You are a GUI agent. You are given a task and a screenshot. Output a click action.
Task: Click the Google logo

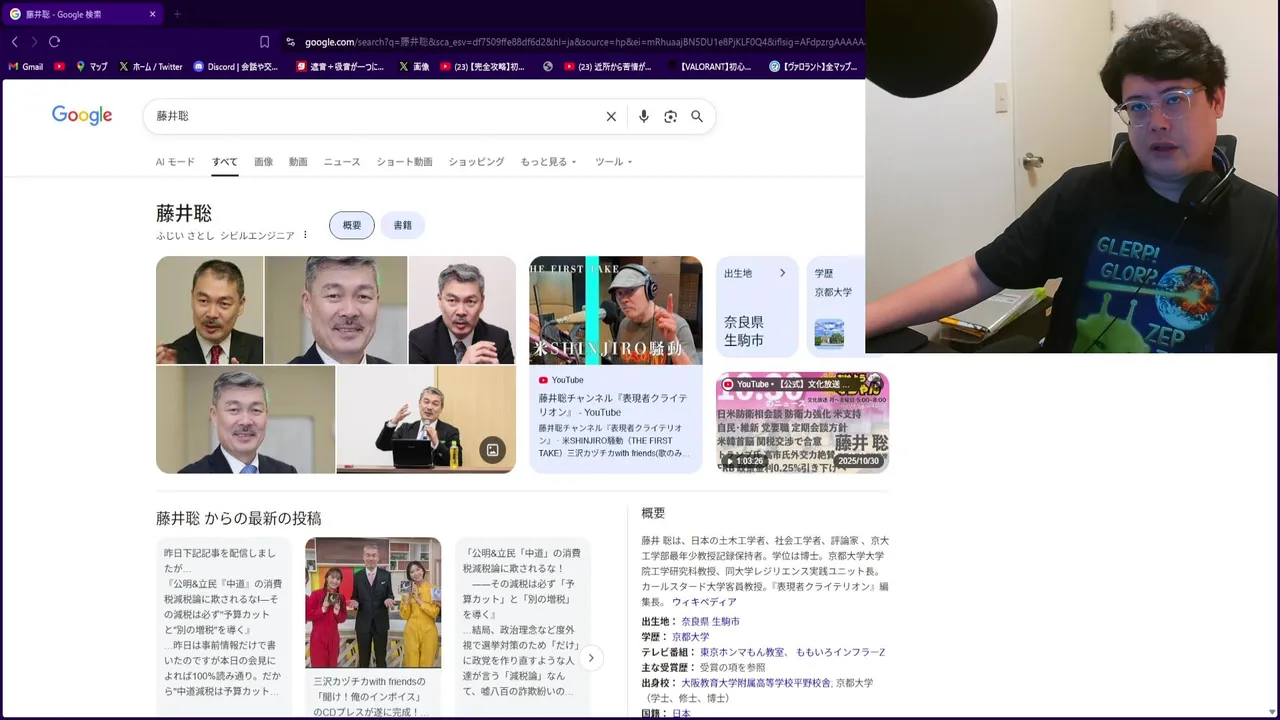(82, 116)
